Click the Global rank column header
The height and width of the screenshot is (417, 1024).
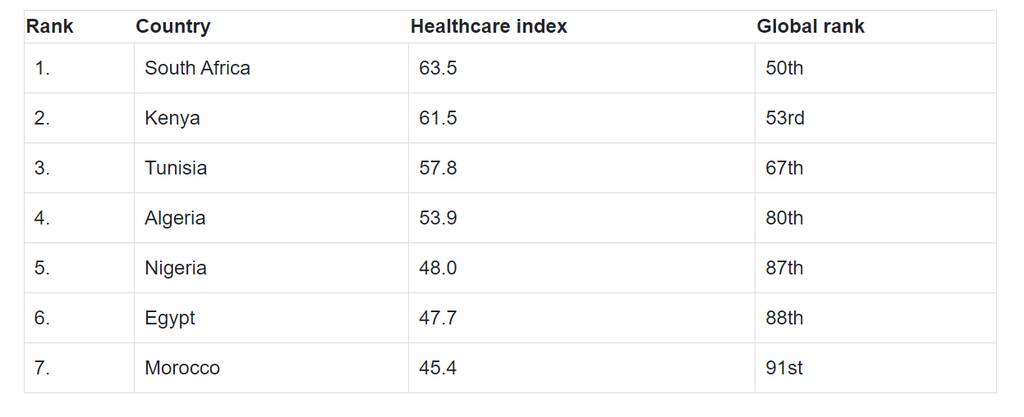(810, 27)
